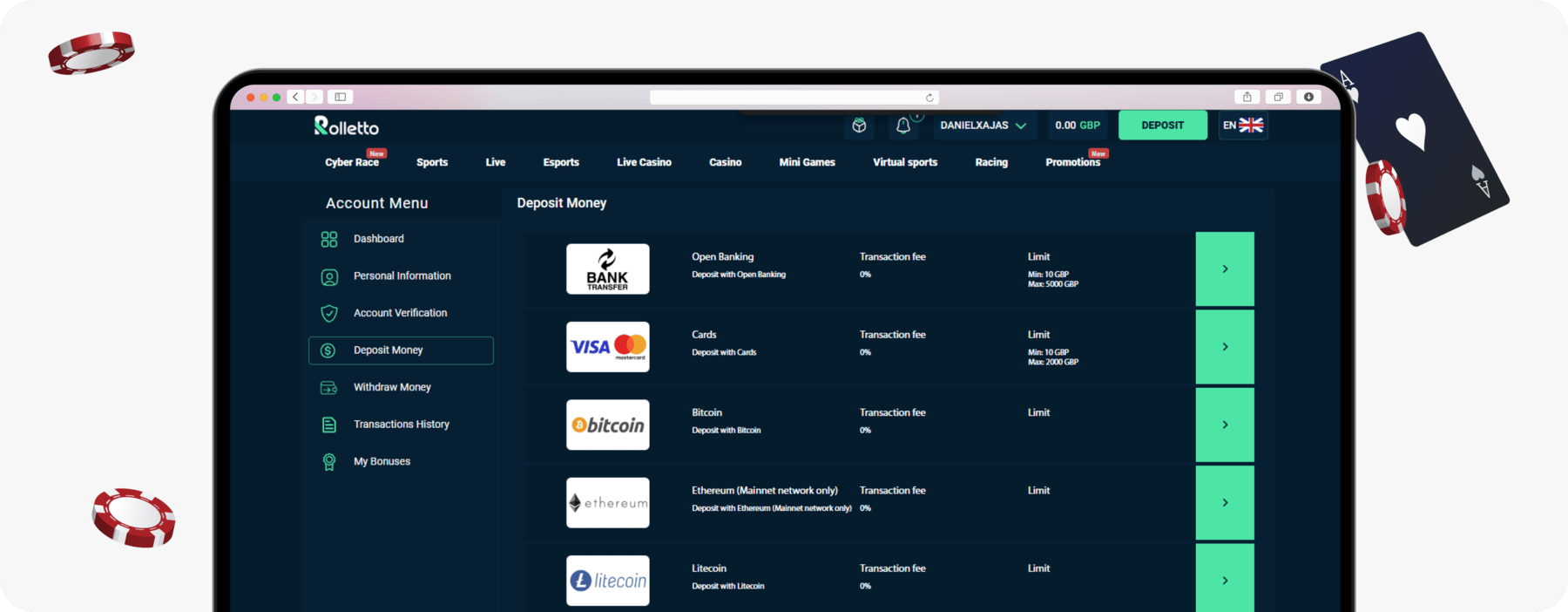Click the 'Max: 2000 GBP' limit text

[x=1053, y=362]
